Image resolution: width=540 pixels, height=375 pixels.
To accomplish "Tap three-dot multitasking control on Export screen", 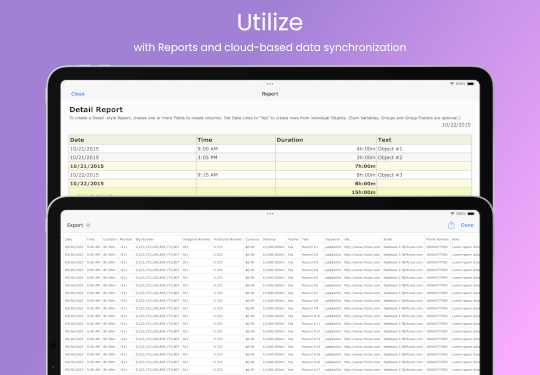I will [x=270, y=213].
